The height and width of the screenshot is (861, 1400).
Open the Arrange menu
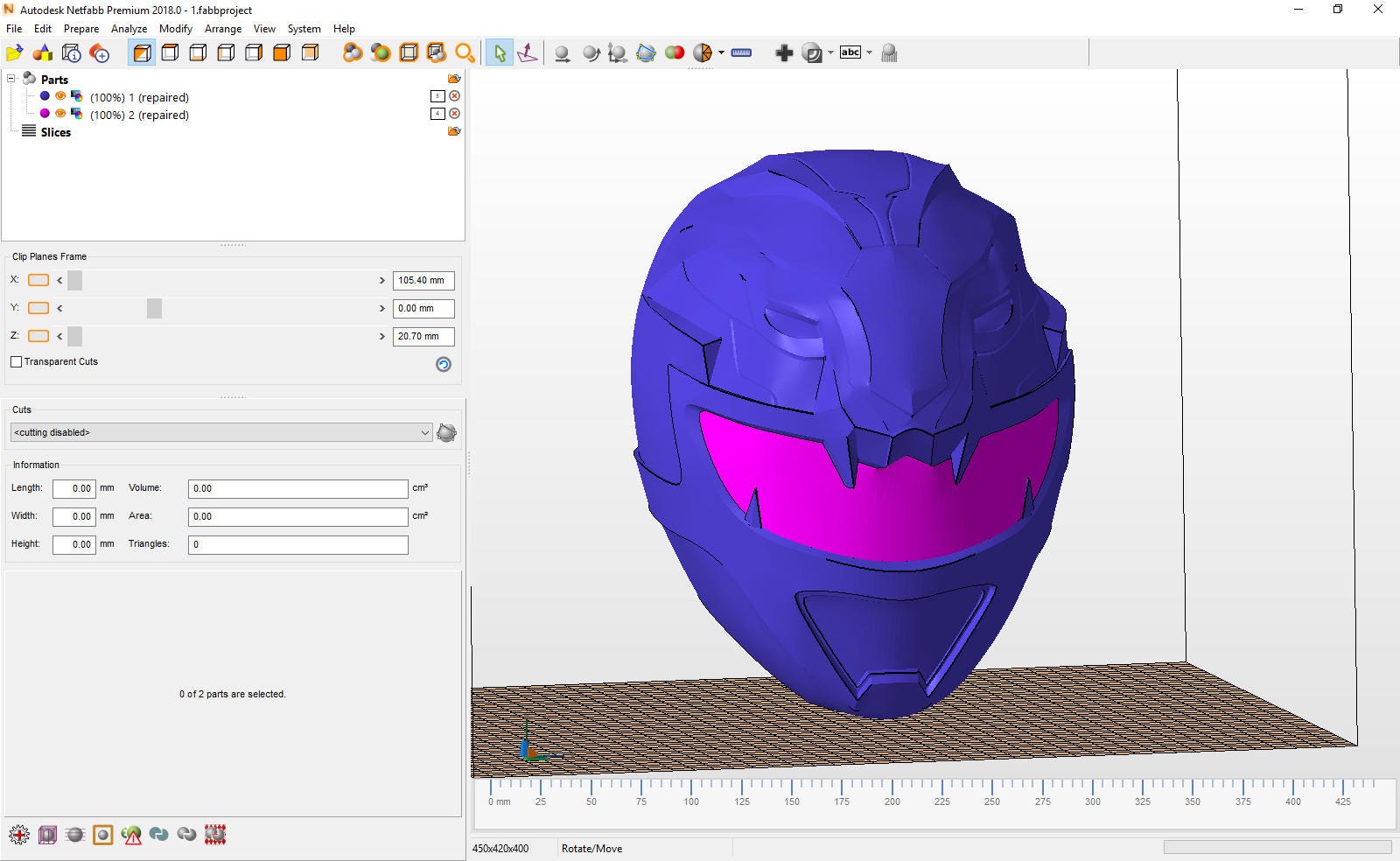223,28
